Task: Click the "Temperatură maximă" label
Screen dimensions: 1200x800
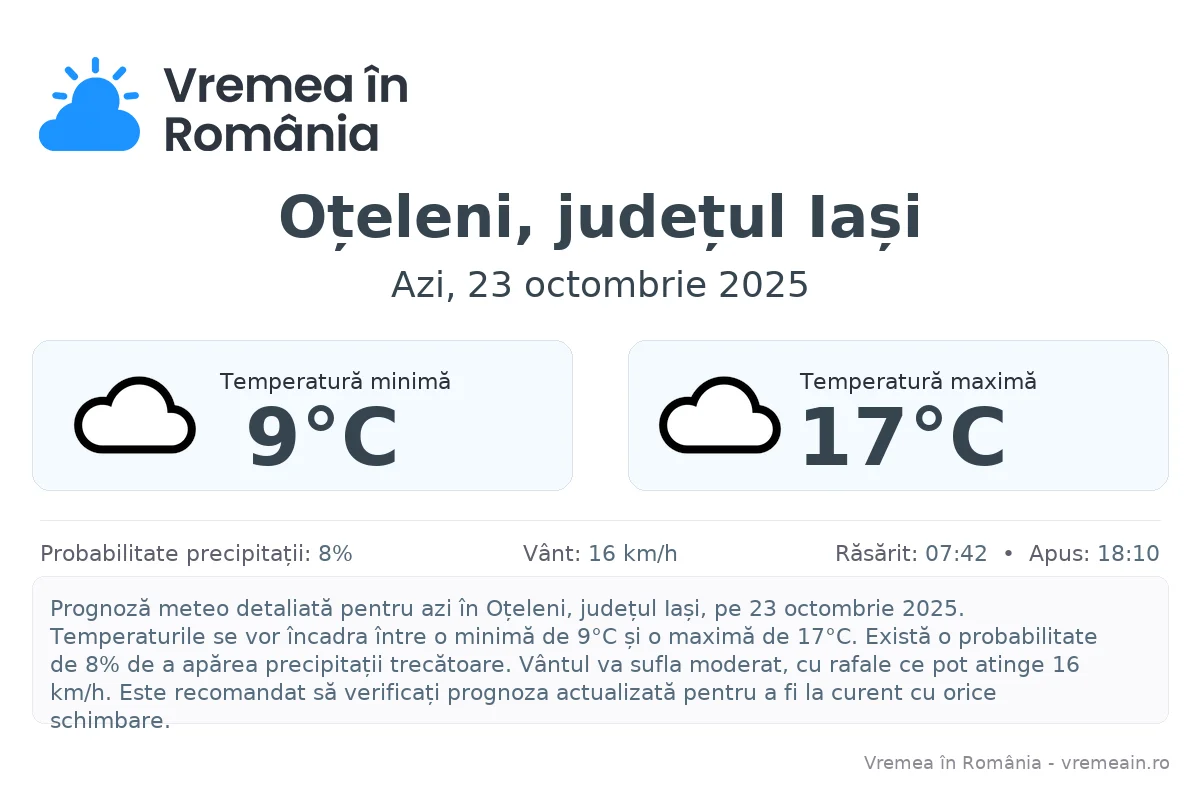Action: click(917, 381)
